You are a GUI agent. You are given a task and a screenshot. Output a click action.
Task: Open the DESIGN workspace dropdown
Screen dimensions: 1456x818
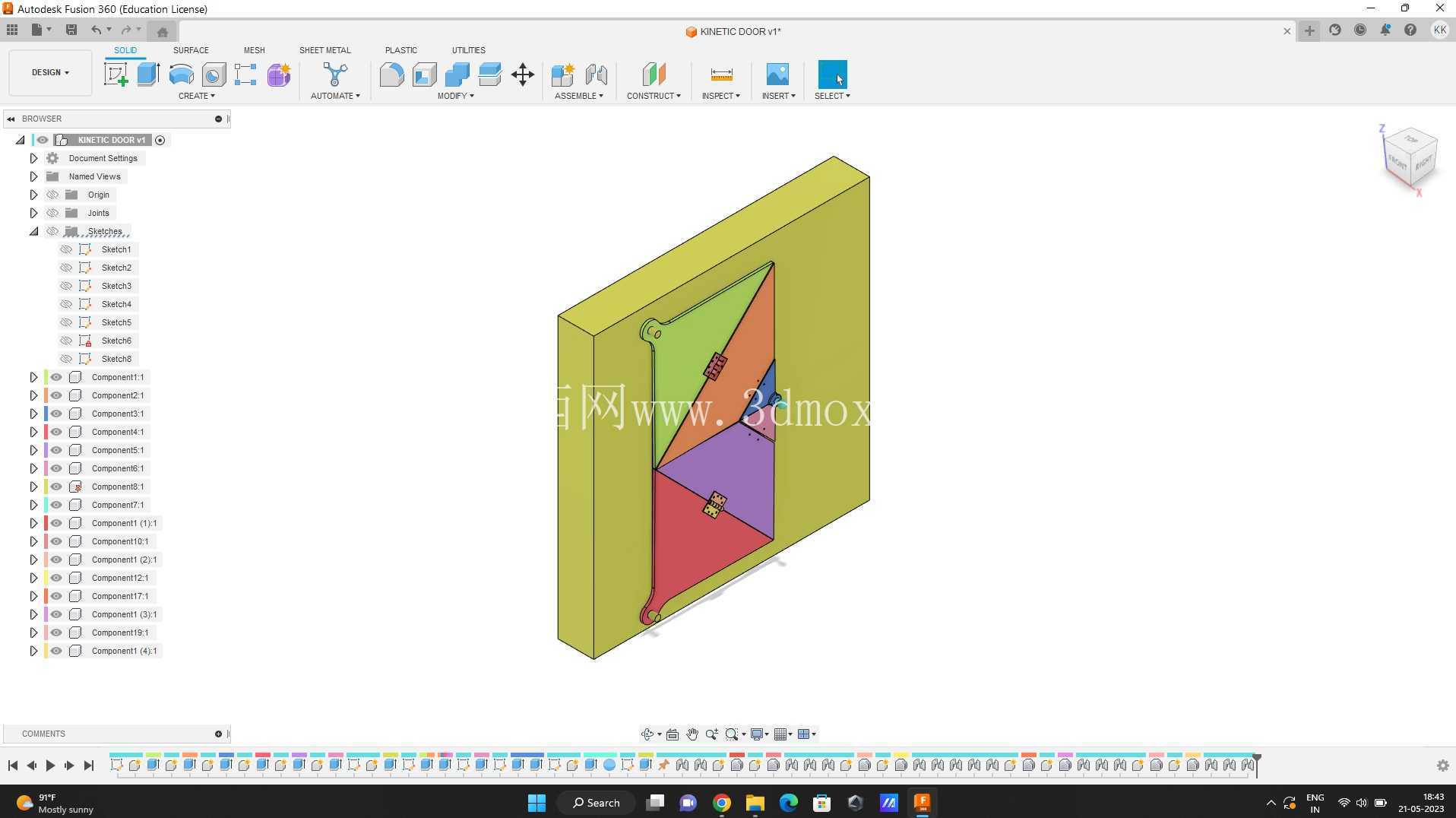tap(50, 73)
